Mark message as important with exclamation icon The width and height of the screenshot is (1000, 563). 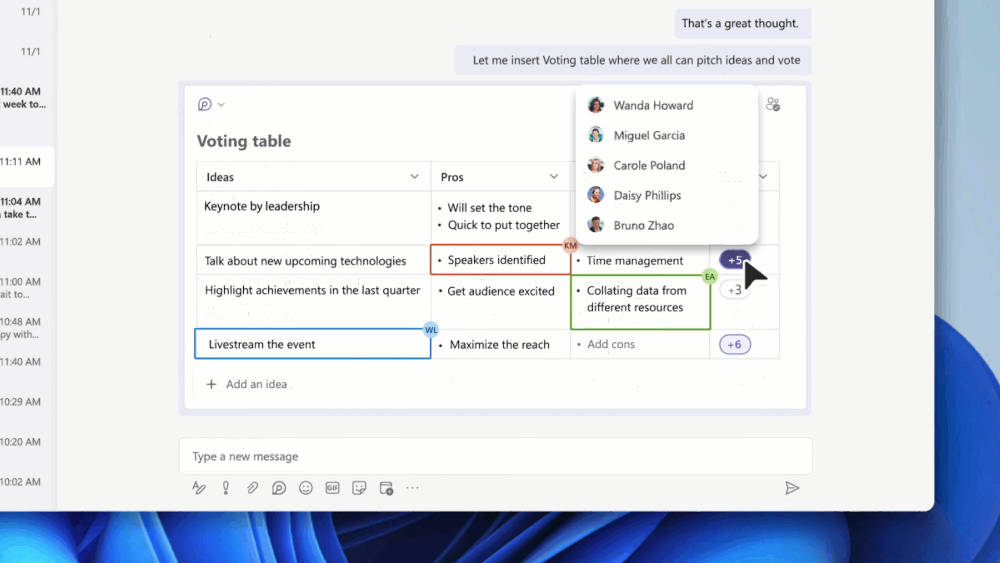[x=226, y=488]
